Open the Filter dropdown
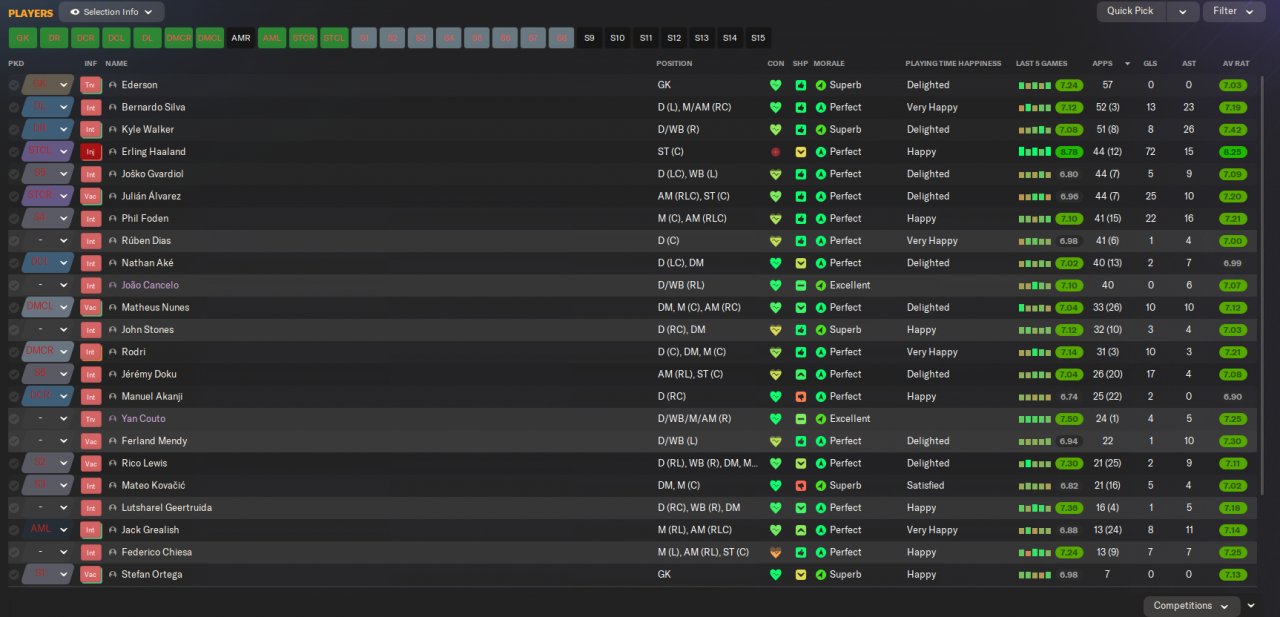 [1233, 11]
